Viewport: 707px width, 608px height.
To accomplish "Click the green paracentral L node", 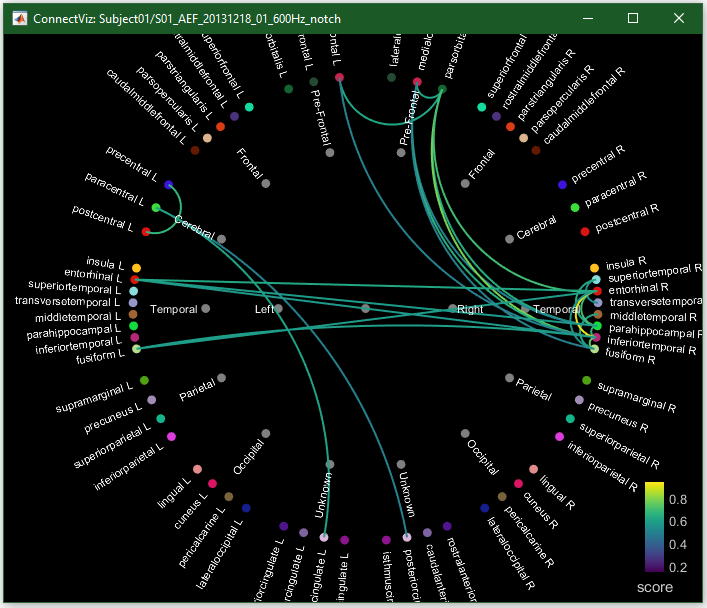I will tap(156, 207).
